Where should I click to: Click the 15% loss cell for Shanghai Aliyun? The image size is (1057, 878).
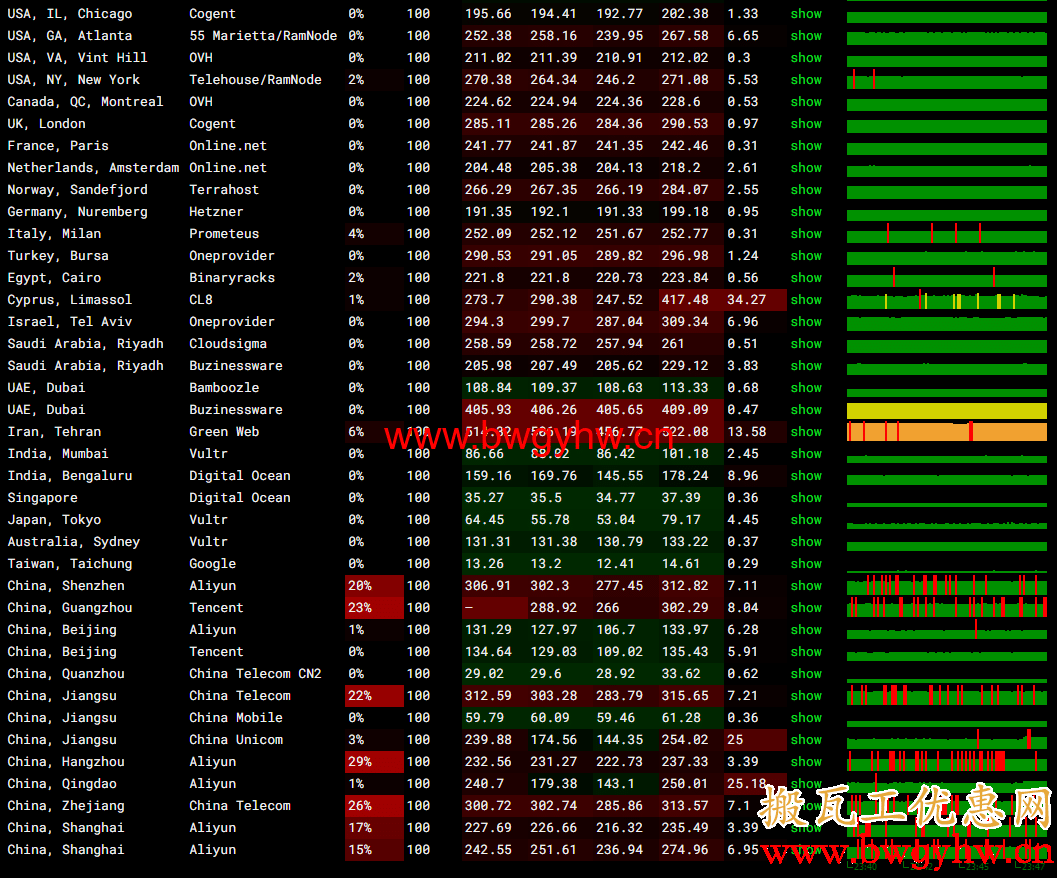point(374,850)
